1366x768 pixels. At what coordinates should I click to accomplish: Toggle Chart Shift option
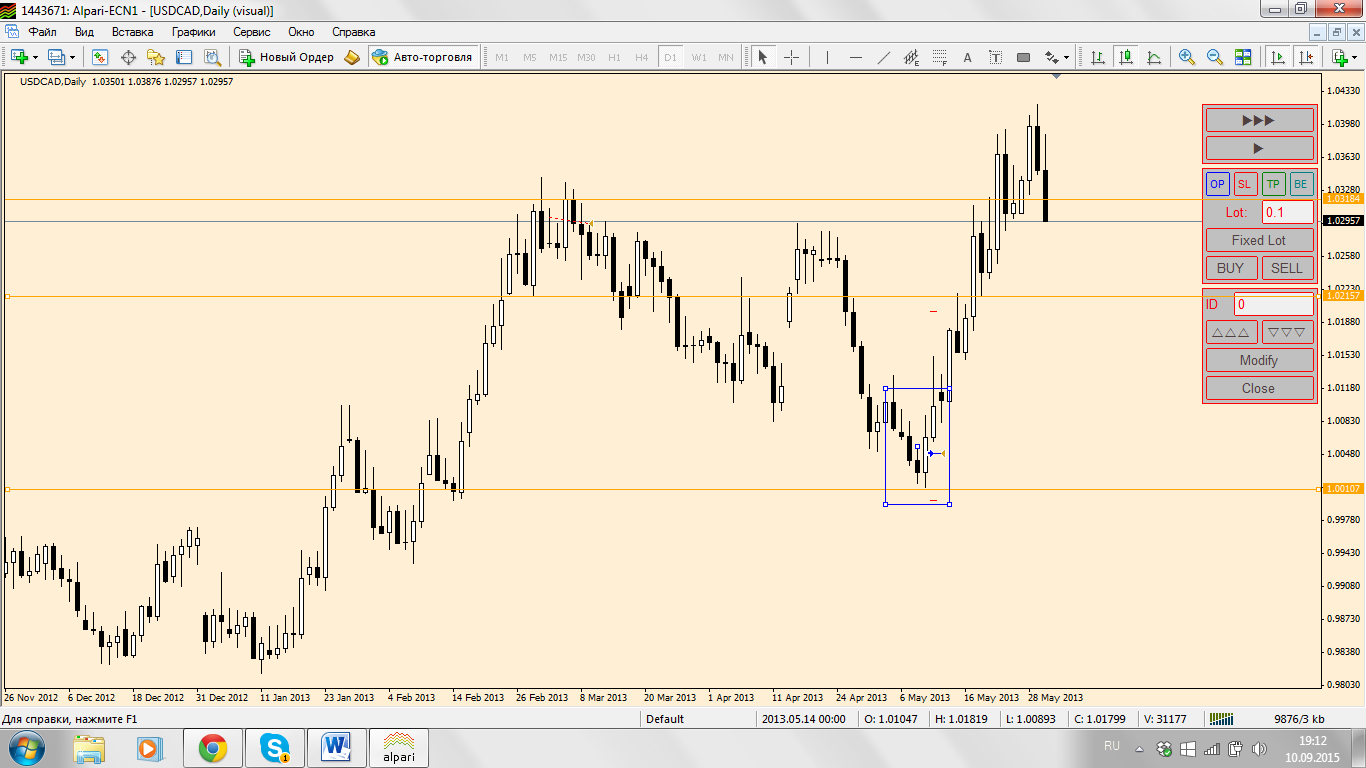[x=1305, y=57]
